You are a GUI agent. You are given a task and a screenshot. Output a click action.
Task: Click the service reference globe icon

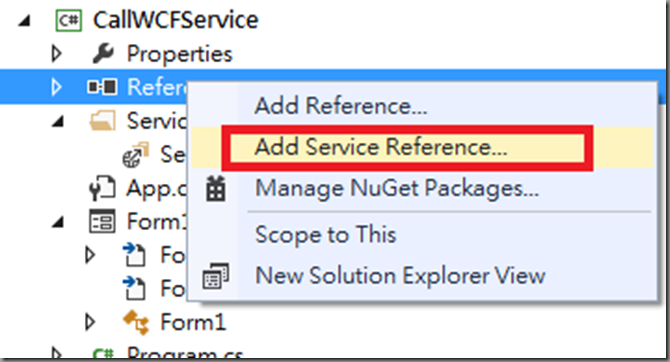[135, 155]
